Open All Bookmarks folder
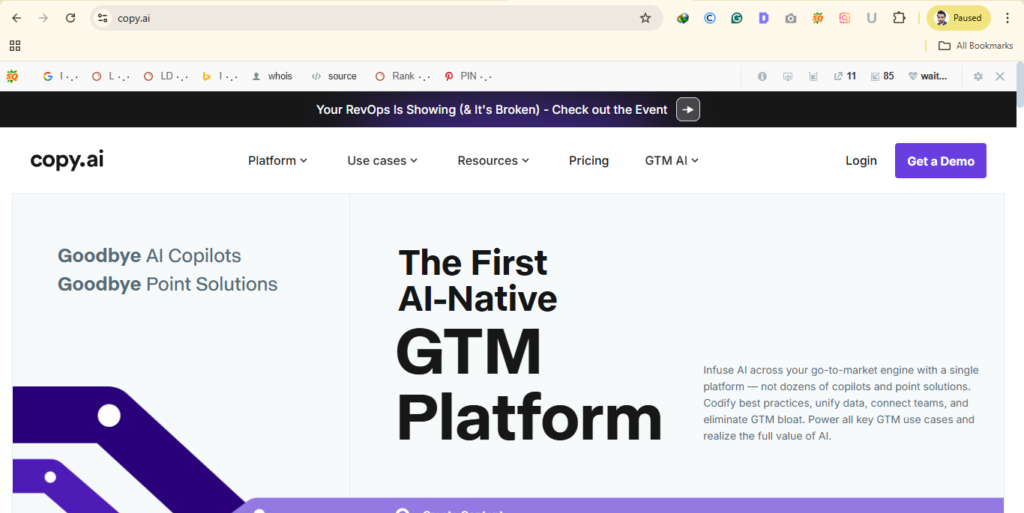 pos(976,46)
